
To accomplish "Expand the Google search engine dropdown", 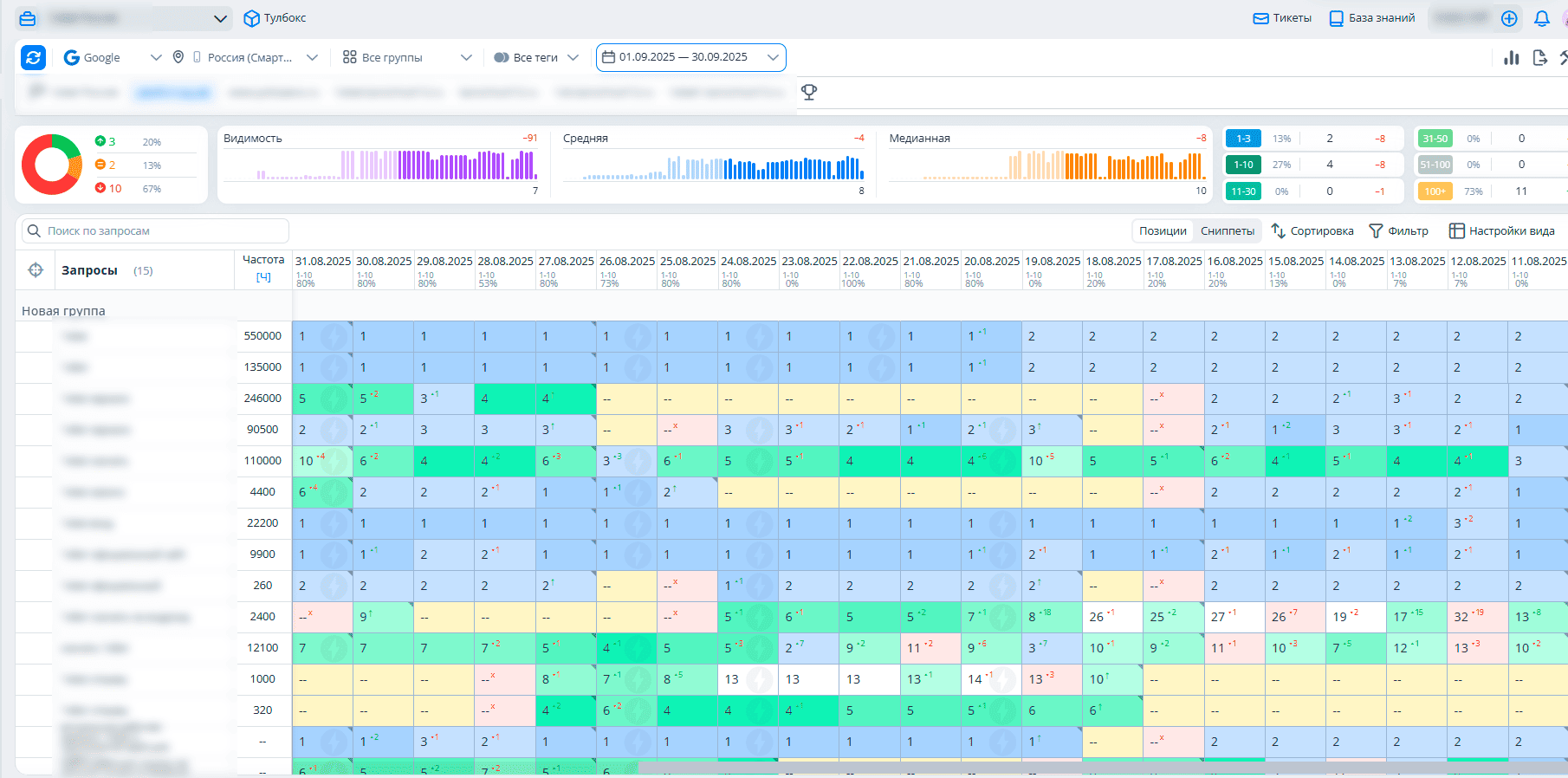I will [x=113, y=57].
